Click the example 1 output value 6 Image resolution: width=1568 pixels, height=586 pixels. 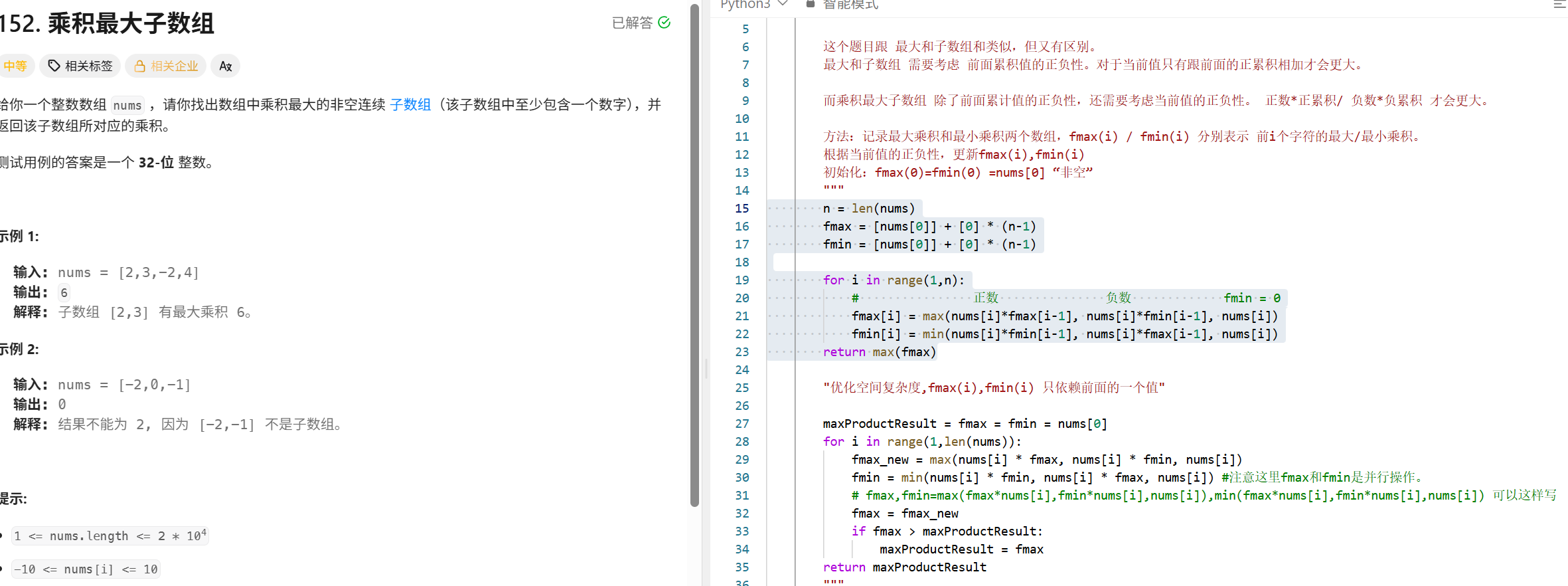point(64,292)
